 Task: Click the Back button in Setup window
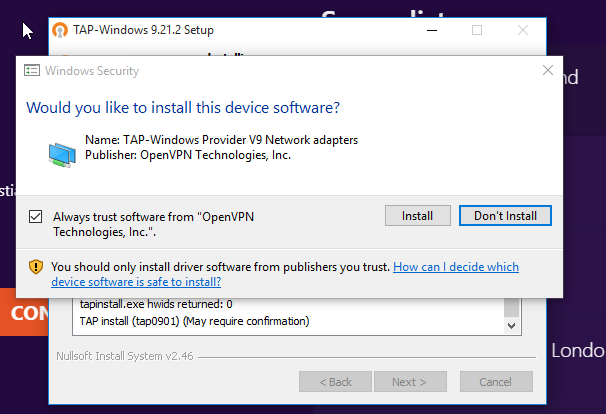pos(335,382)
